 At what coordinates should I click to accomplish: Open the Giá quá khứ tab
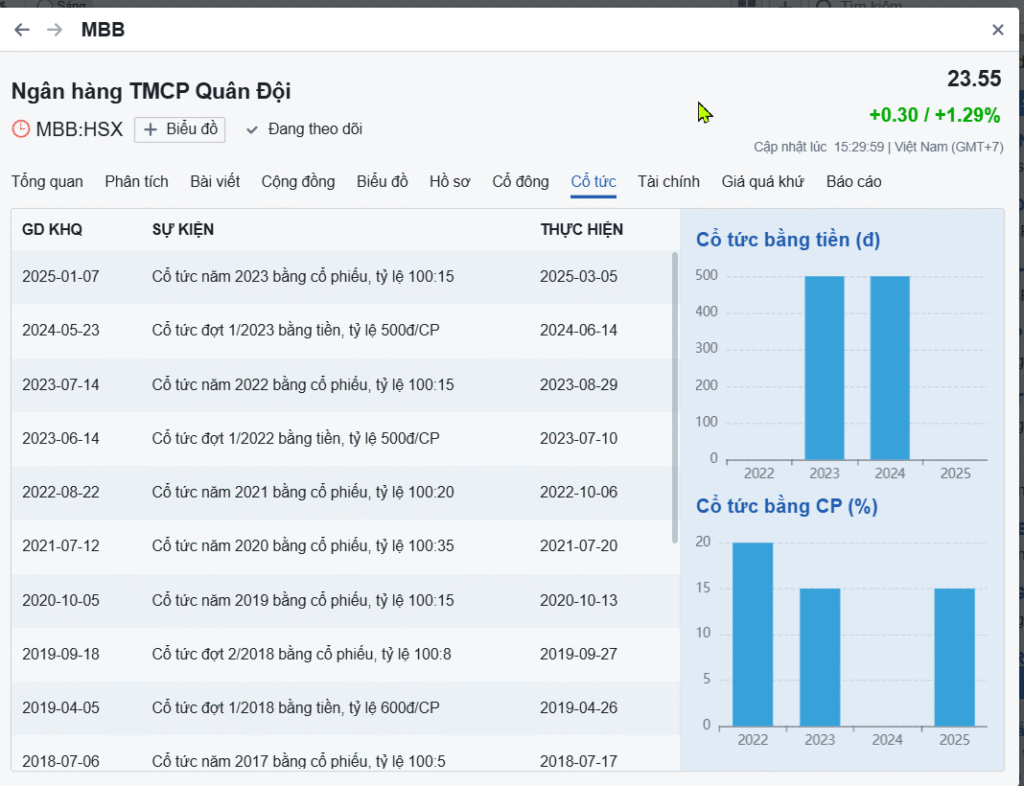coord(763,181)
